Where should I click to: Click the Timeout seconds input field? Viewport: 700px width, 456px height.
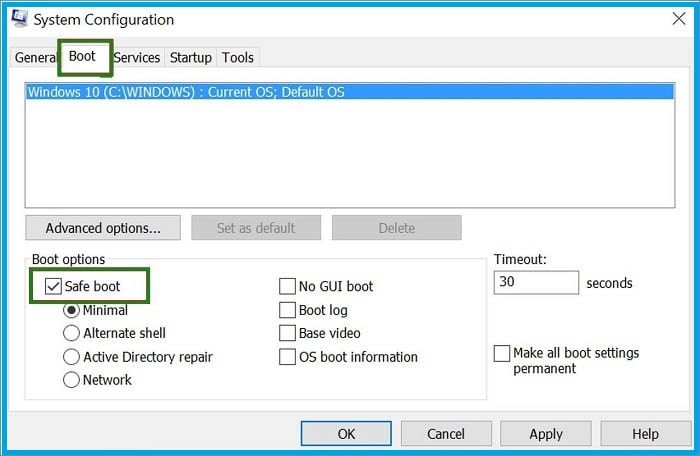pyautogui.click(x=536, y=283)
